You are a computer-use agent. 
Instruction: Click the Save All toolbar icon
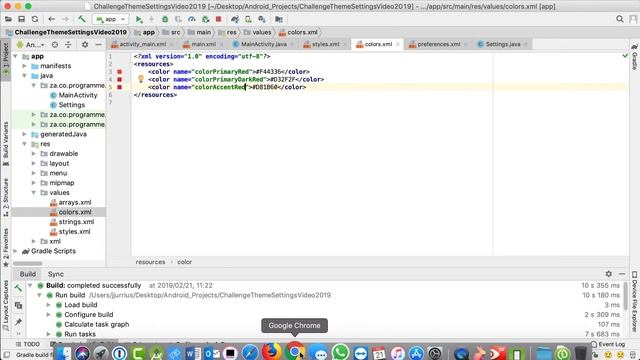click(x=22, y=19)
